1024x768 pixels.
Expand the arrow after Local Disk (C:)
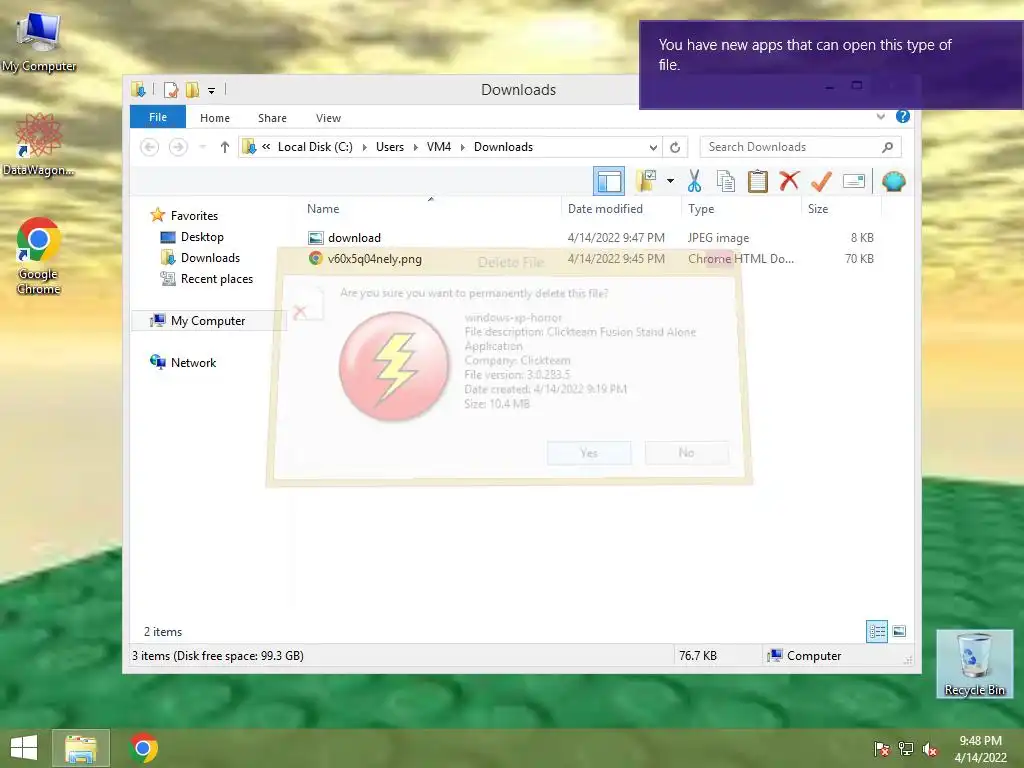point(364,147)
